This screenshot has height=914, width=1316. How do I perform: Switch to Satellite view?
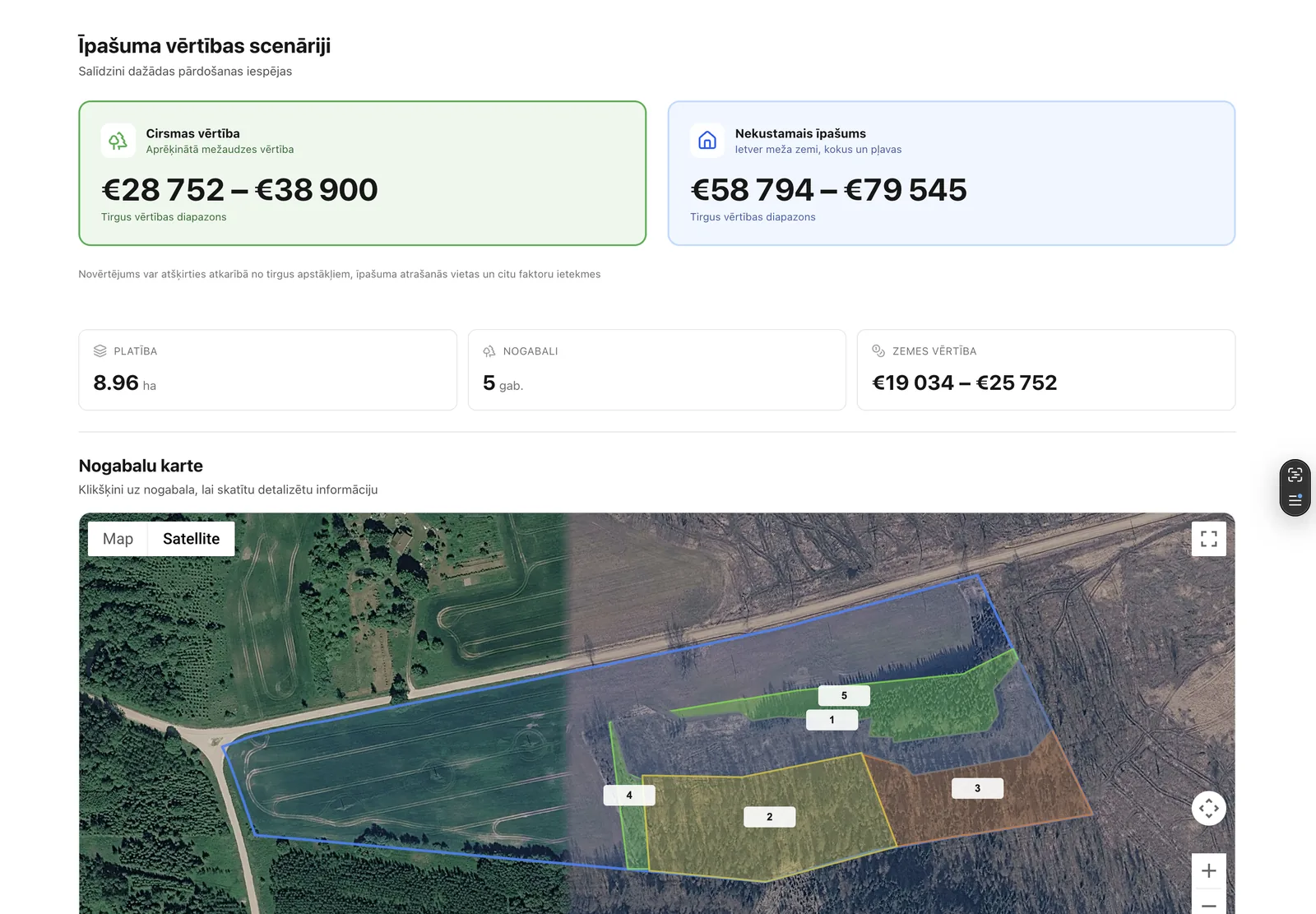[x=191, y=539]
